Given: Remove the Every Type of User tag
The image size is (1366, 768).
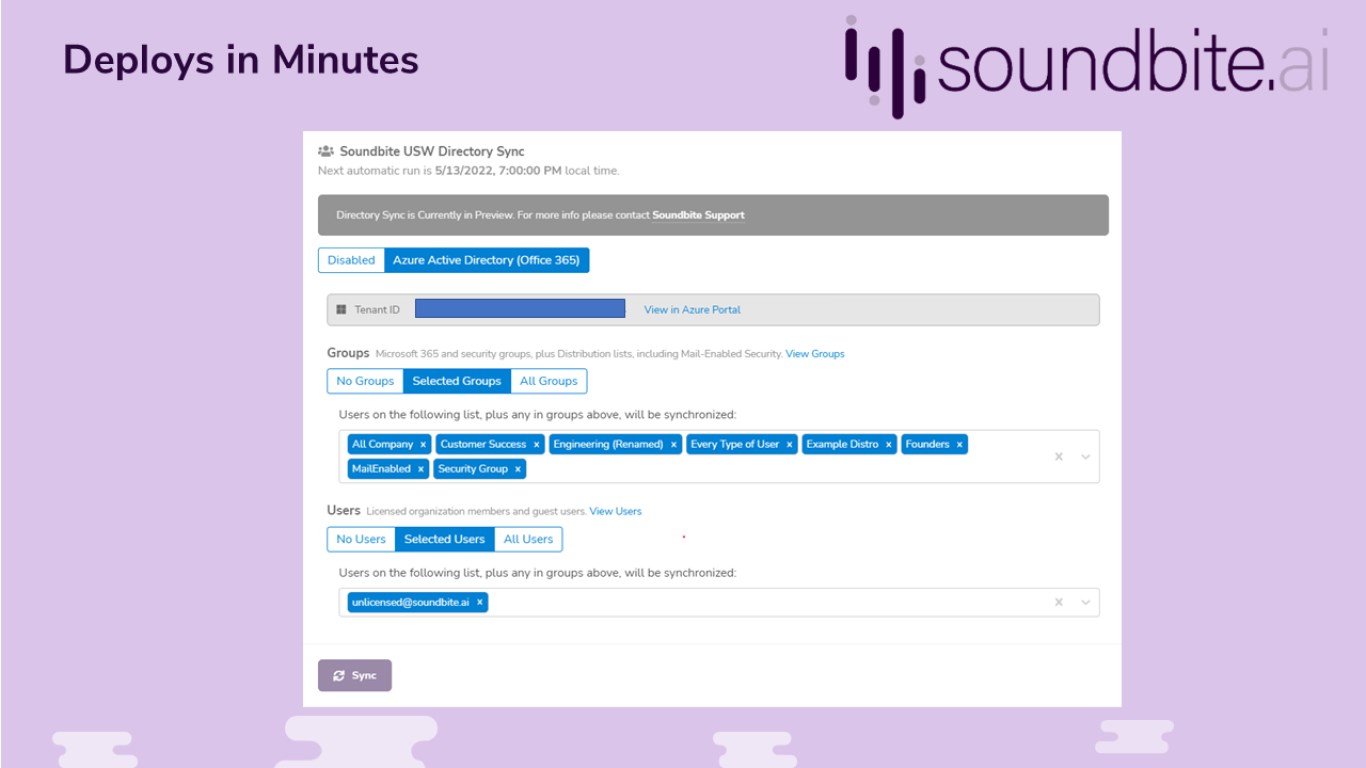Looking at the screenshot, I should 789,444.
